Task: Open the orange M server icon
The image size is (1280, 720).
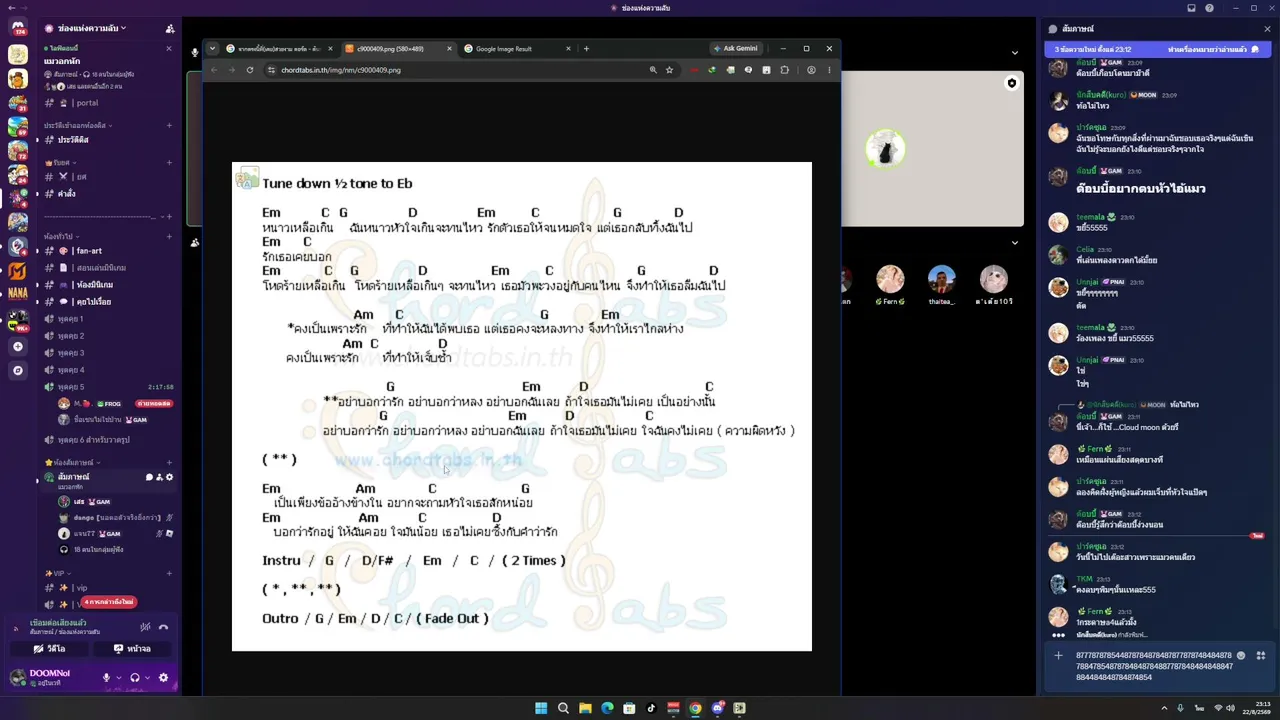Action: pos(18,271)
